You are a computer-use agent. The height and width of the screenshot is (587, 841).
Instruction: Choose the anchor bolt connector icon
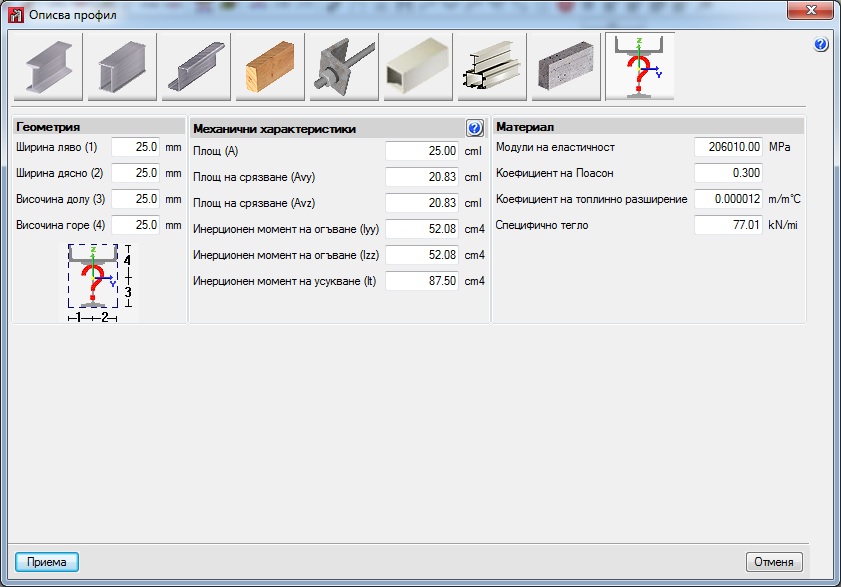click(344, 67)
